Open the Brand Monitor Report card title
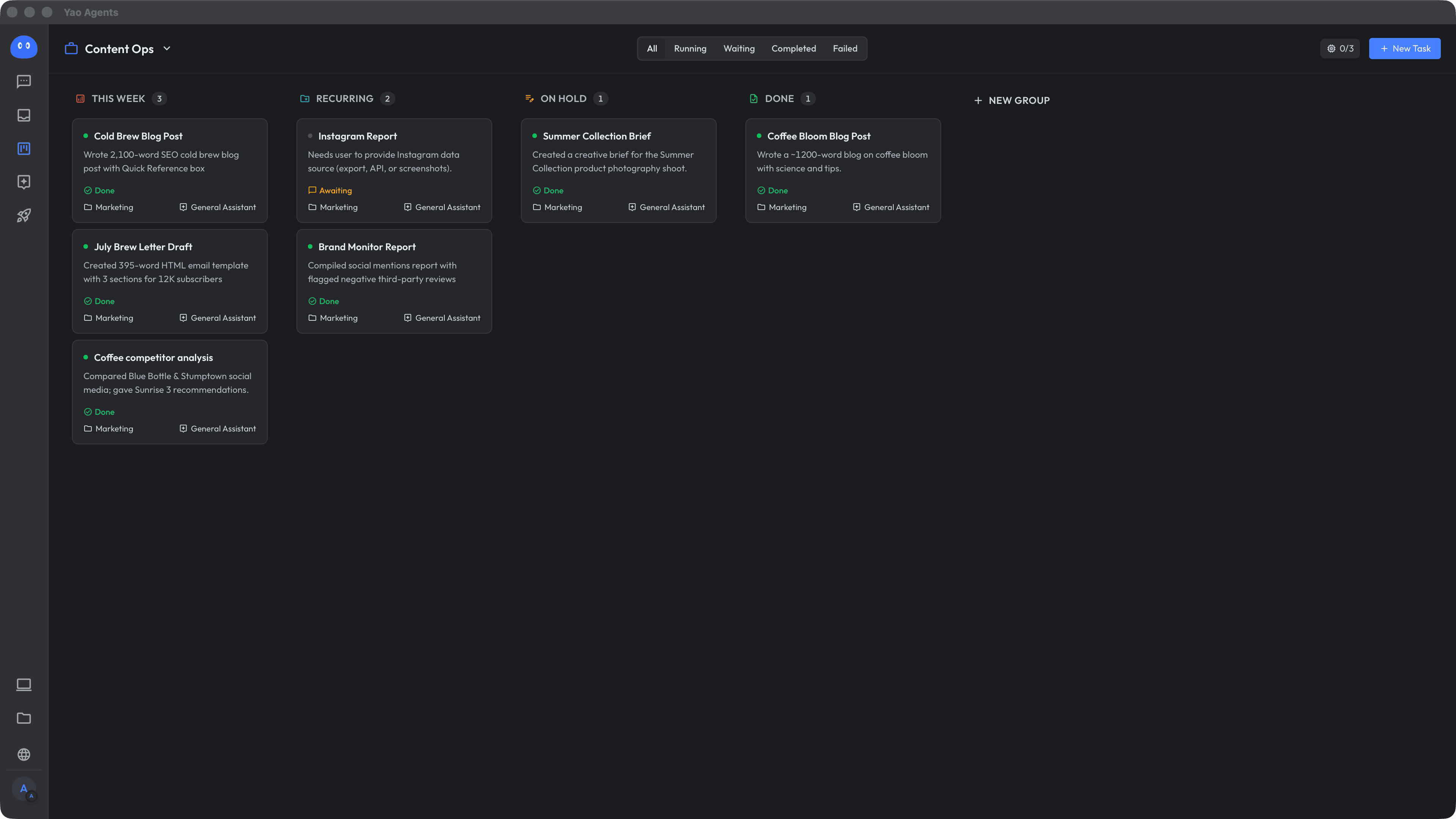The width and height of the screenshot is (1456, 819). click(367, 247)
